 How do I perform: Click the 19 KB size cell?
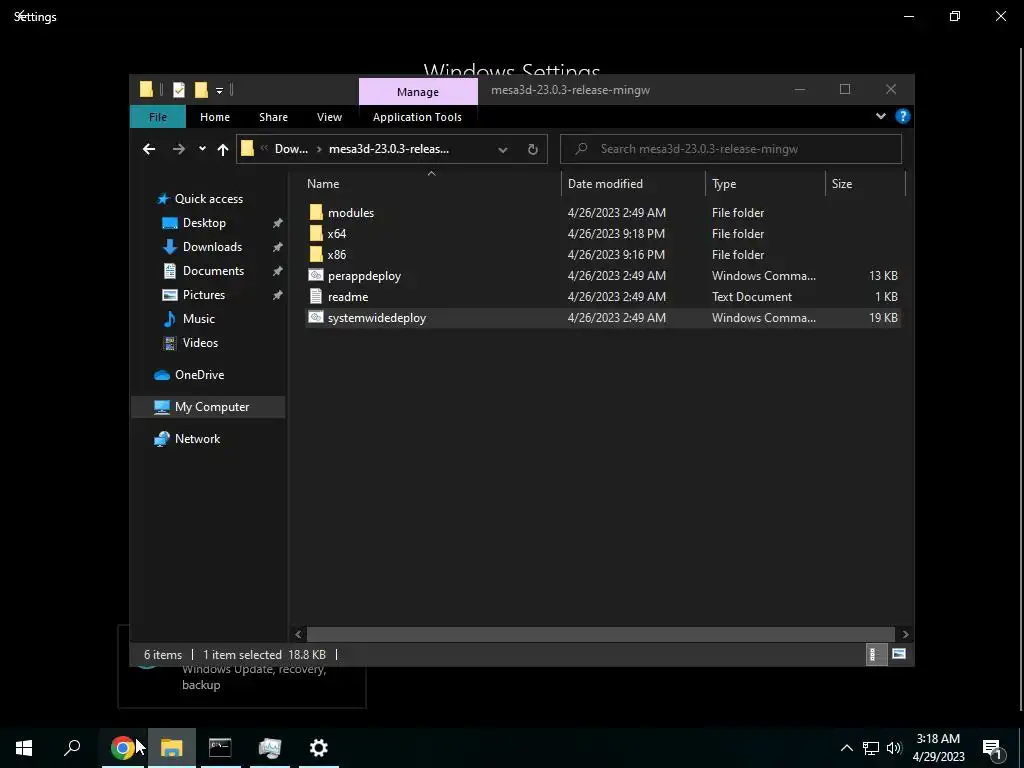point(883,317)
